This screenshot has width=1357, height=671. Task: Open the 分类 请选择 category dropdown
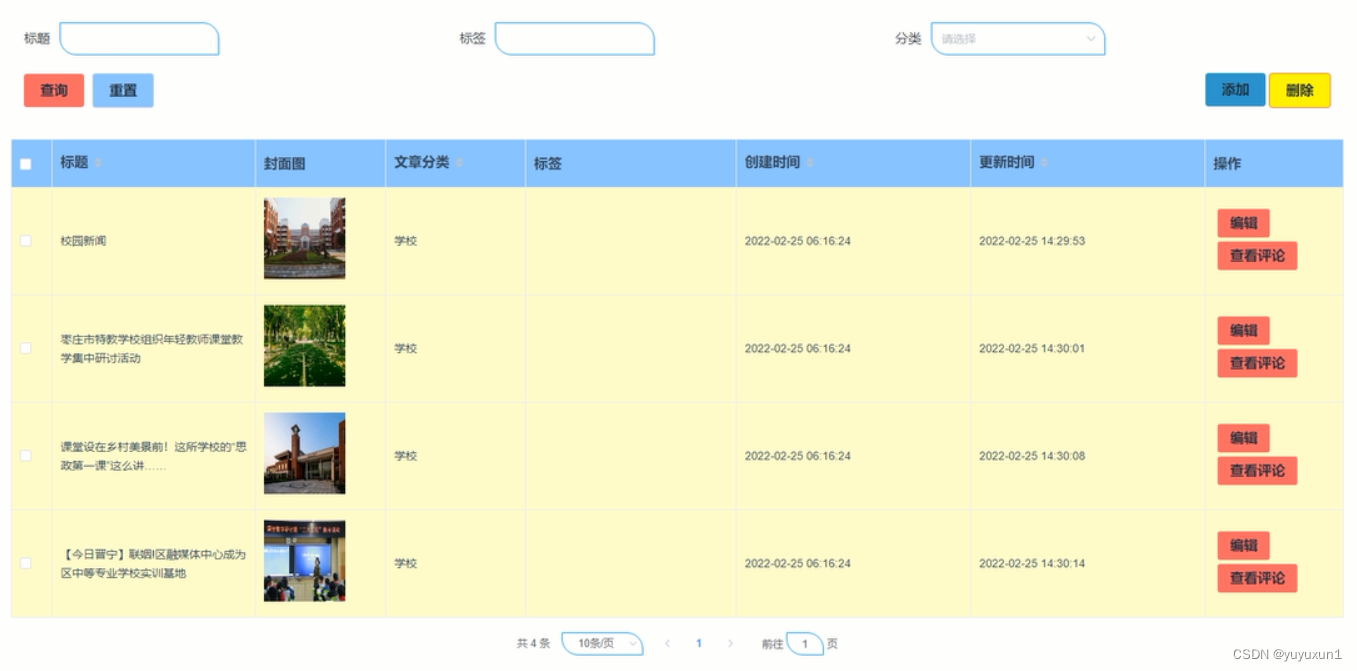click(1017, 38)
